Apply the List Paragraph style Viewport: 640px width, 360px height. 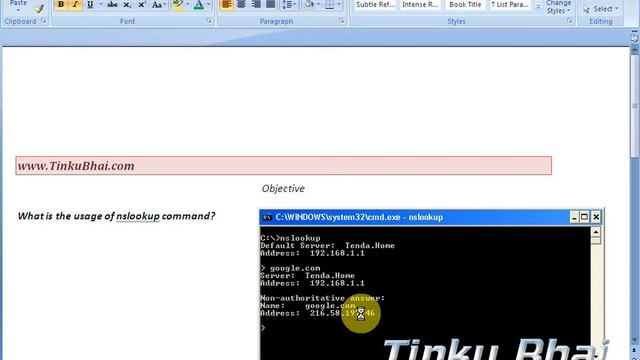[x=510, y=5]
